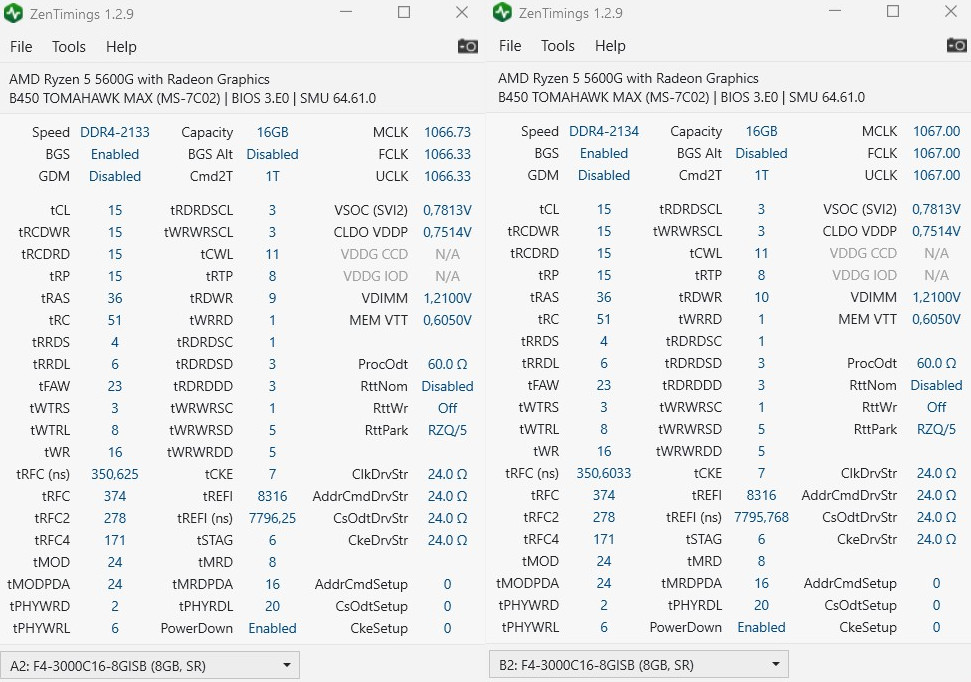Close the right ZenTimings window
The image size is (971, 682).
tap(951, 12)
